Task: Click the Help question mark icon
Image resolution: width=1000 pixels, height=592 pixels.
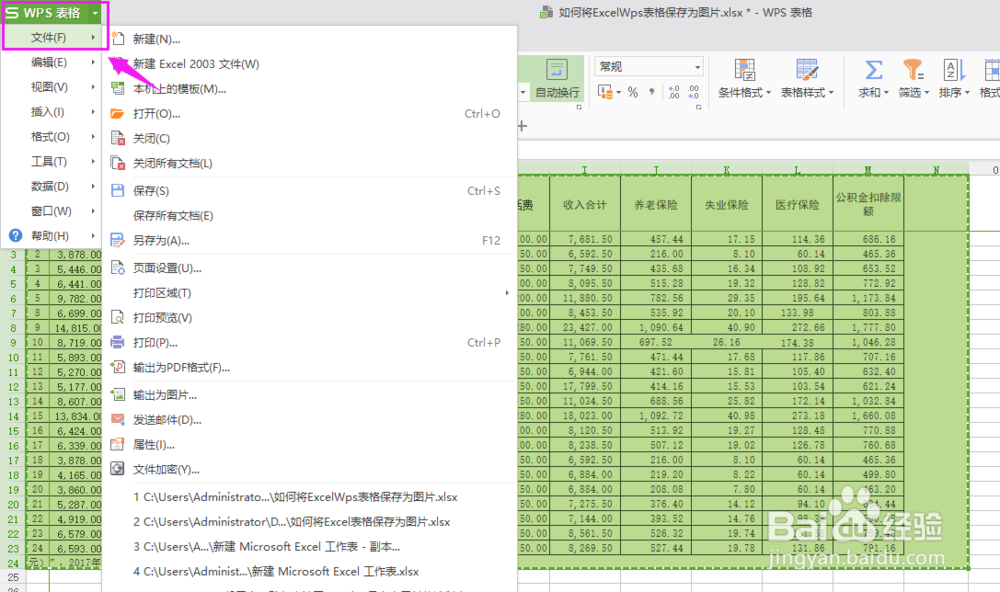Action: [16, 235]
